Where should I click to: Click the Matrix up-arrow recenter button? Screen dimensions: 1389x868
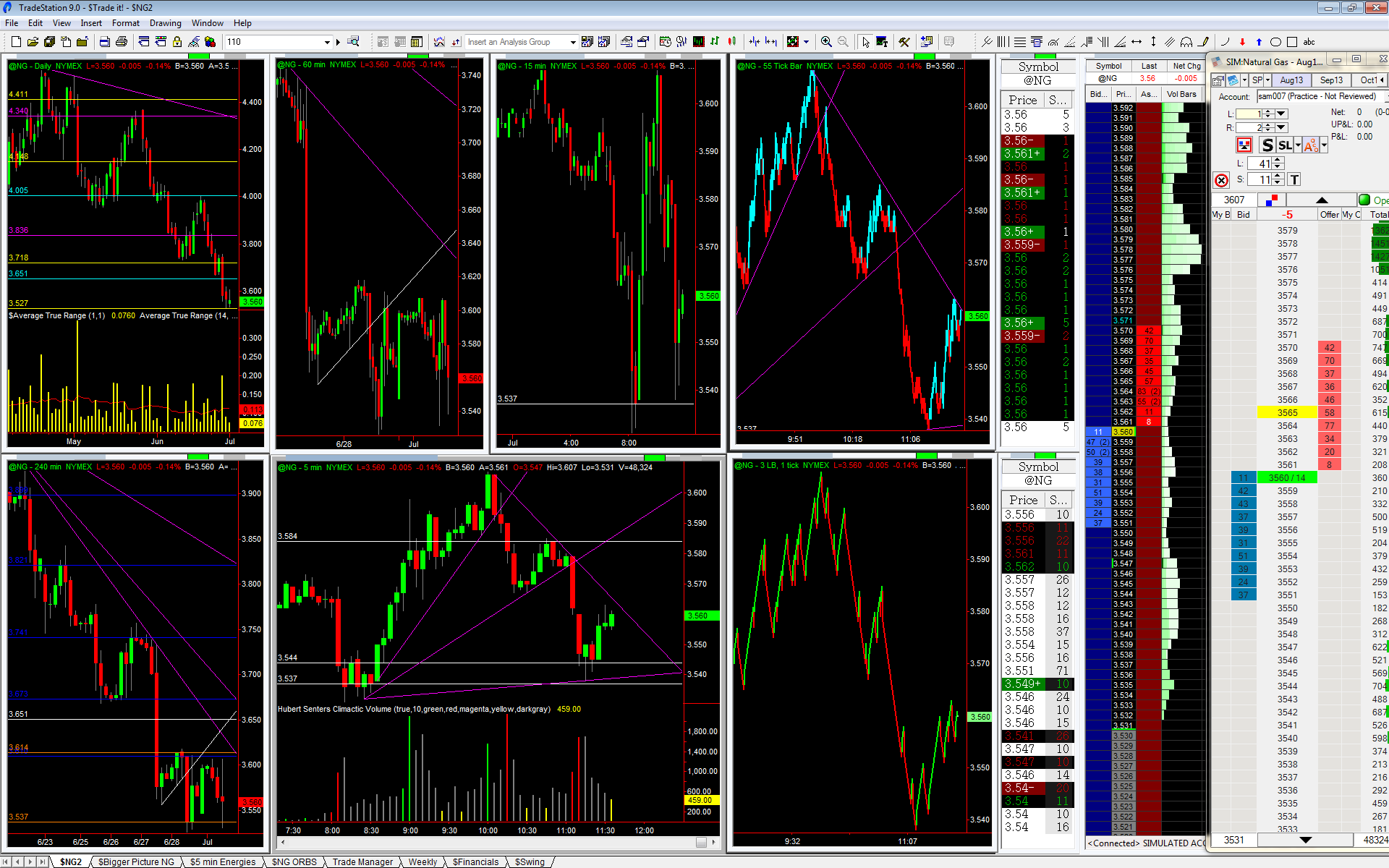click(x=1322, y=200)
